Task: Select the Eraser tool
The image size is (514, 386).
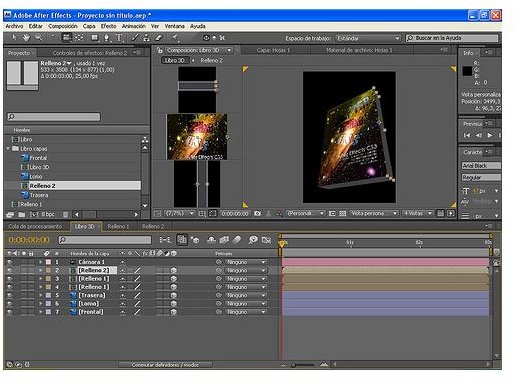Action: pyautogui.click(x=159, y=38)
